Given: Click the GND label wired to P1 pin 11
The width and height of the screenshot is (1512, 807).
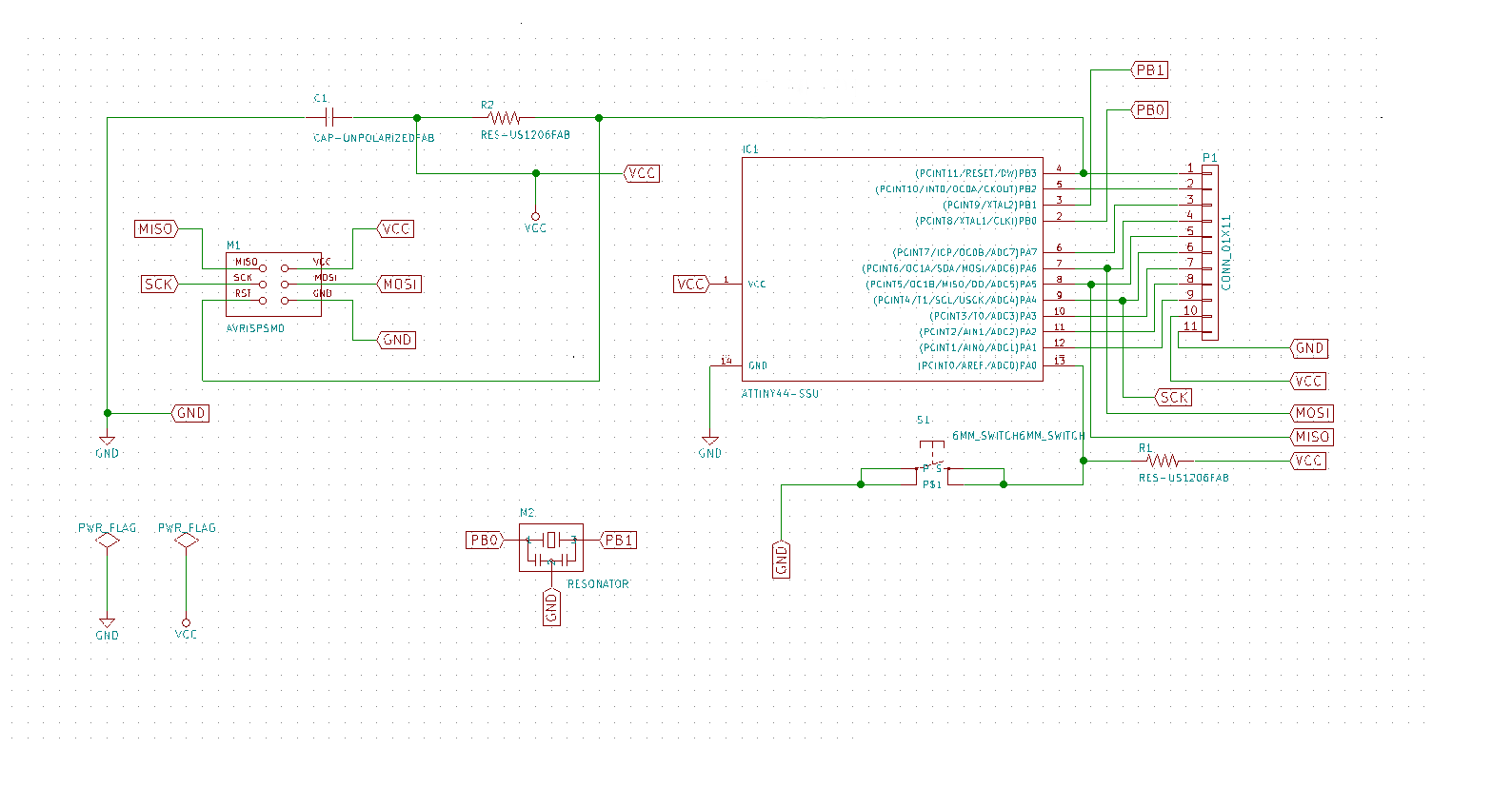Looking at the screenshot, I should click(x=1308, y=348).
